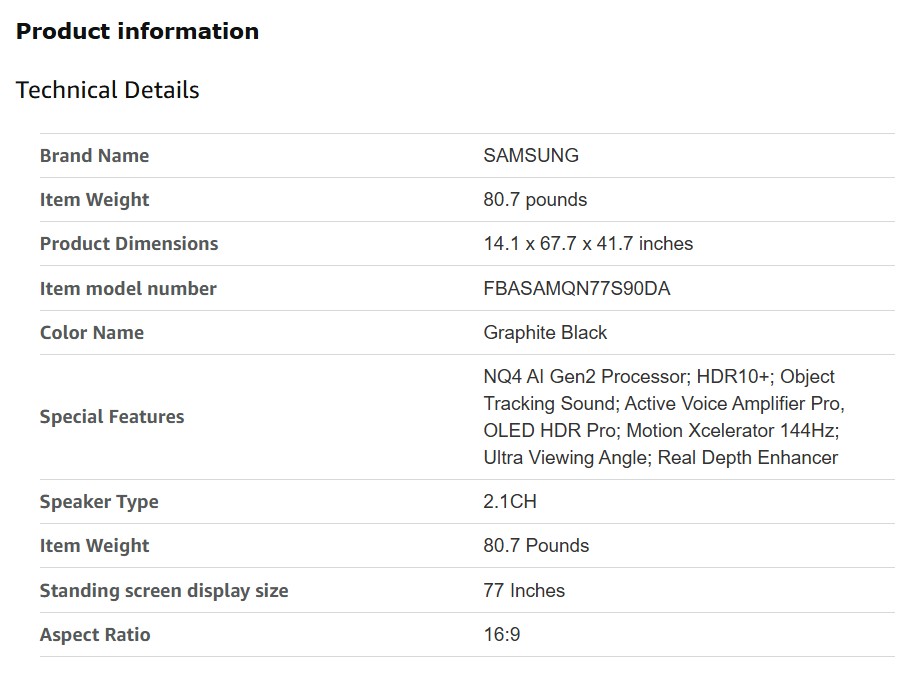Click the Color Name label

pyautogui.click(x=91, y=332)
